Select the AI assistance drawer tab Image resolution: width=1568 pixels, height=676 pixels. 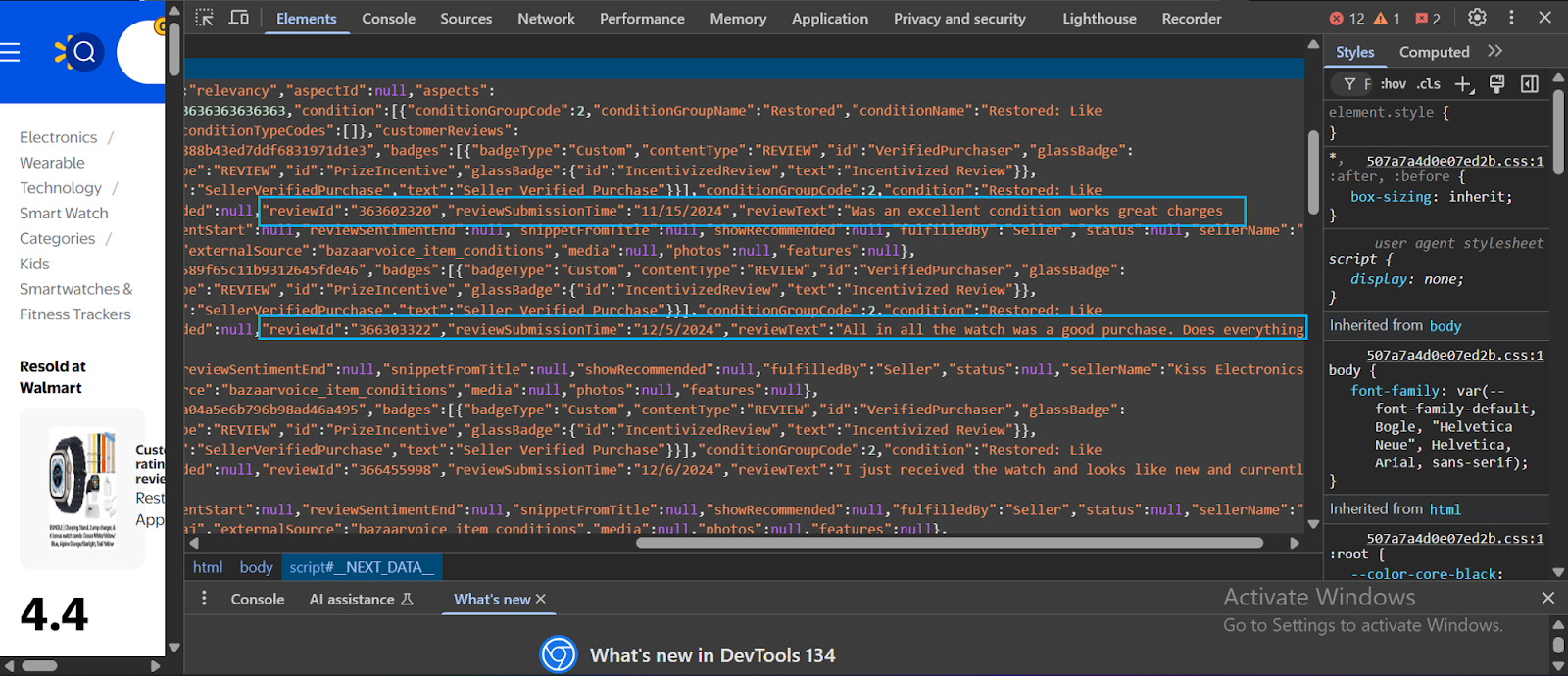tap(361, 599)
